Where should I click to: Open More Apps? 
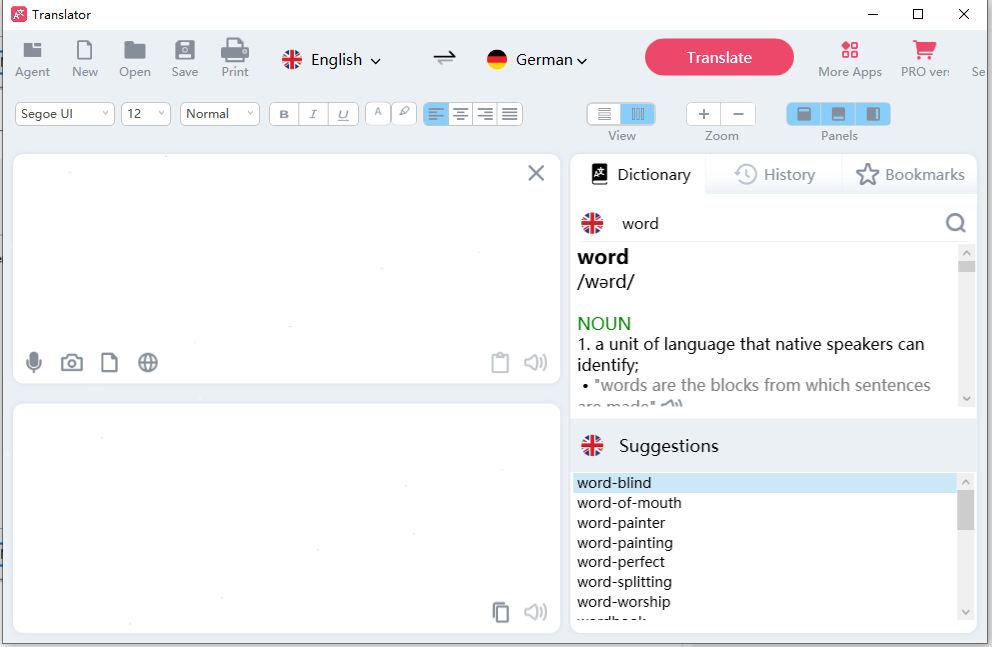pos(850,59)
